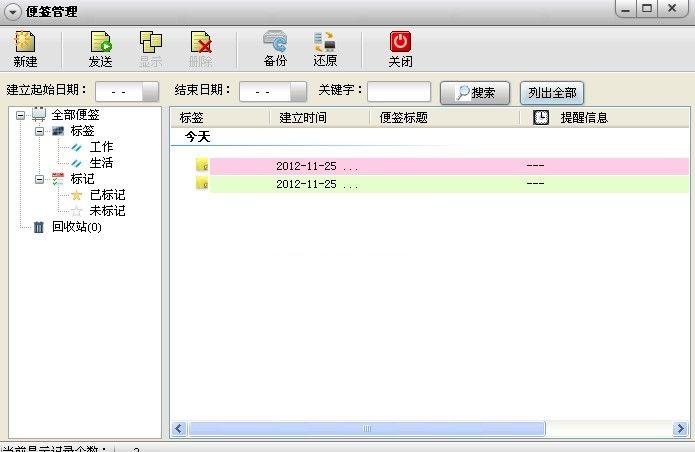Viewport: 695px width, 452px height.
Task: Collapse the 标记 tree node
Action: [40, 179]
